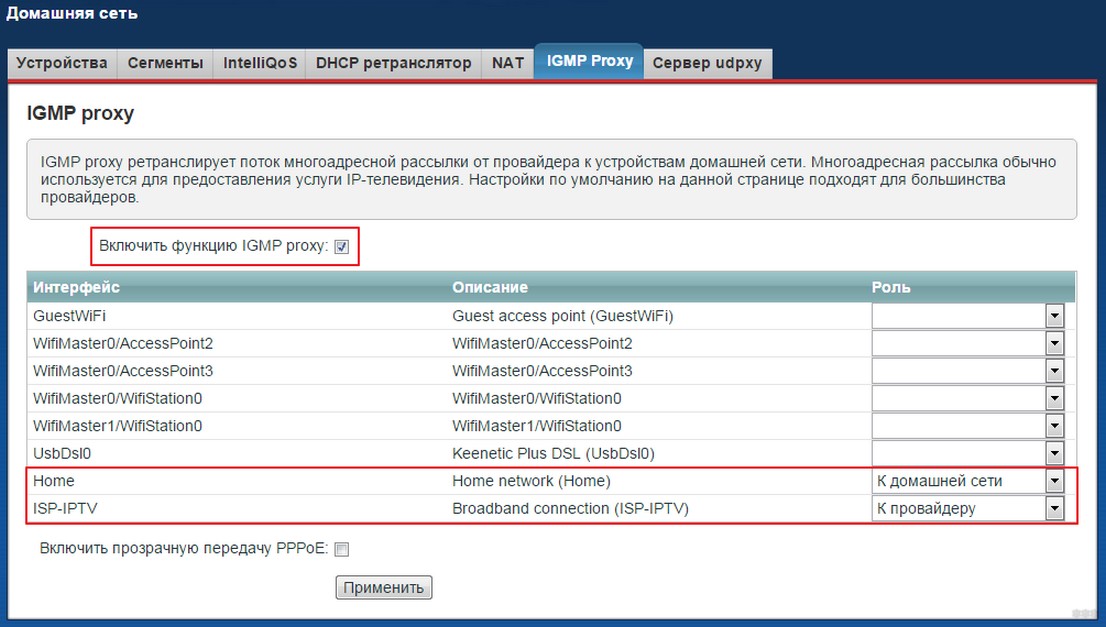Expand the UsbDsl0 role dropdown
Screen dimensions: 1106x627
967,453
